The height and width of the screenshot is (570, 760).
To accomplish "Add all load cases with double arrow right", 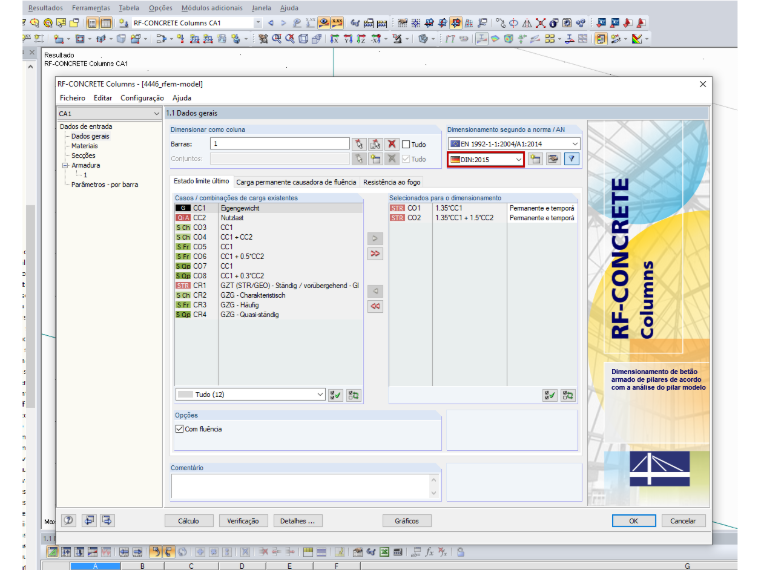I will coord(375,253).
